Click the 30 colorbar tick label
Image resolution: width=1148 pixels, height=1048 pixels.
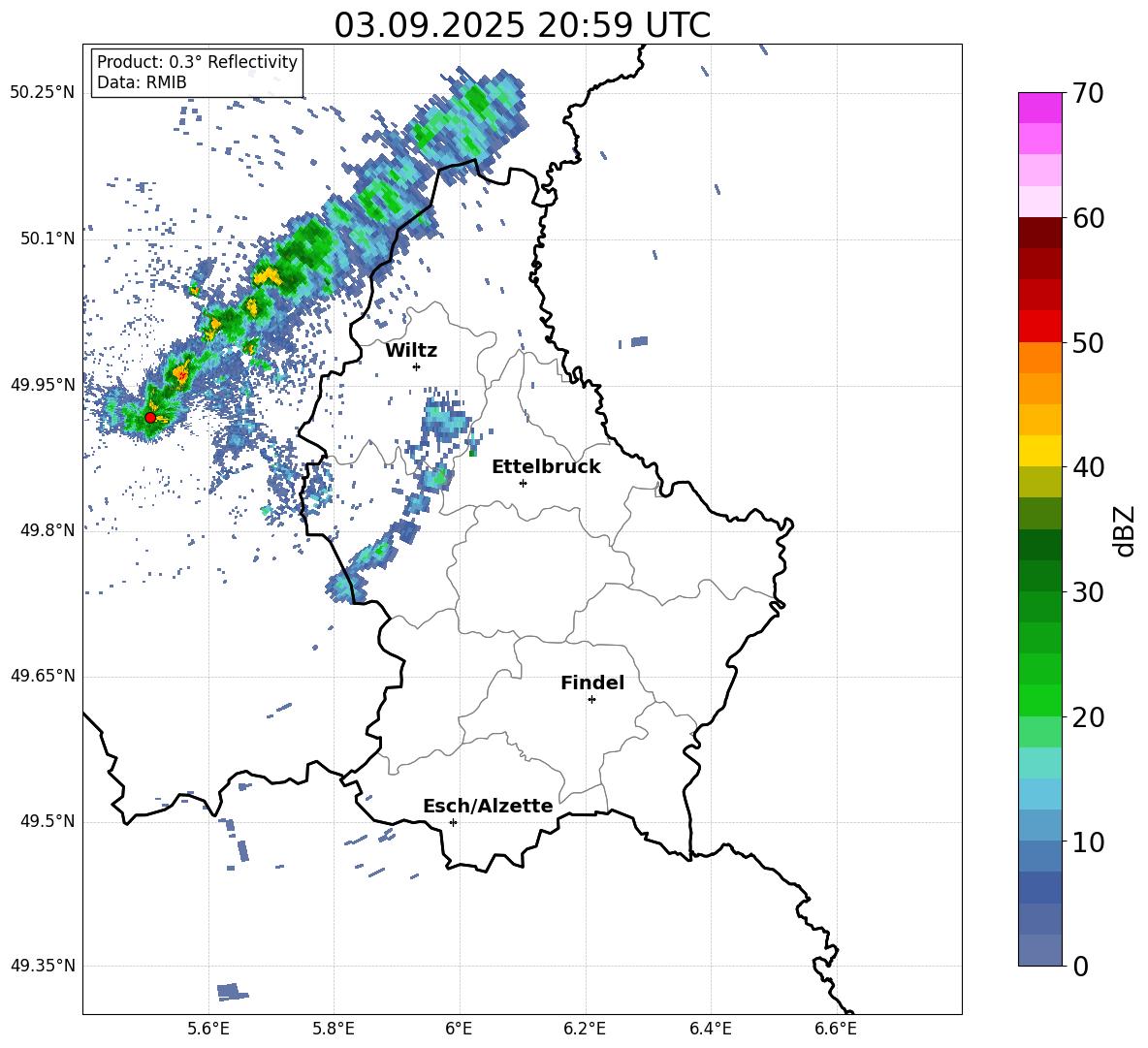click(1088, 592)
